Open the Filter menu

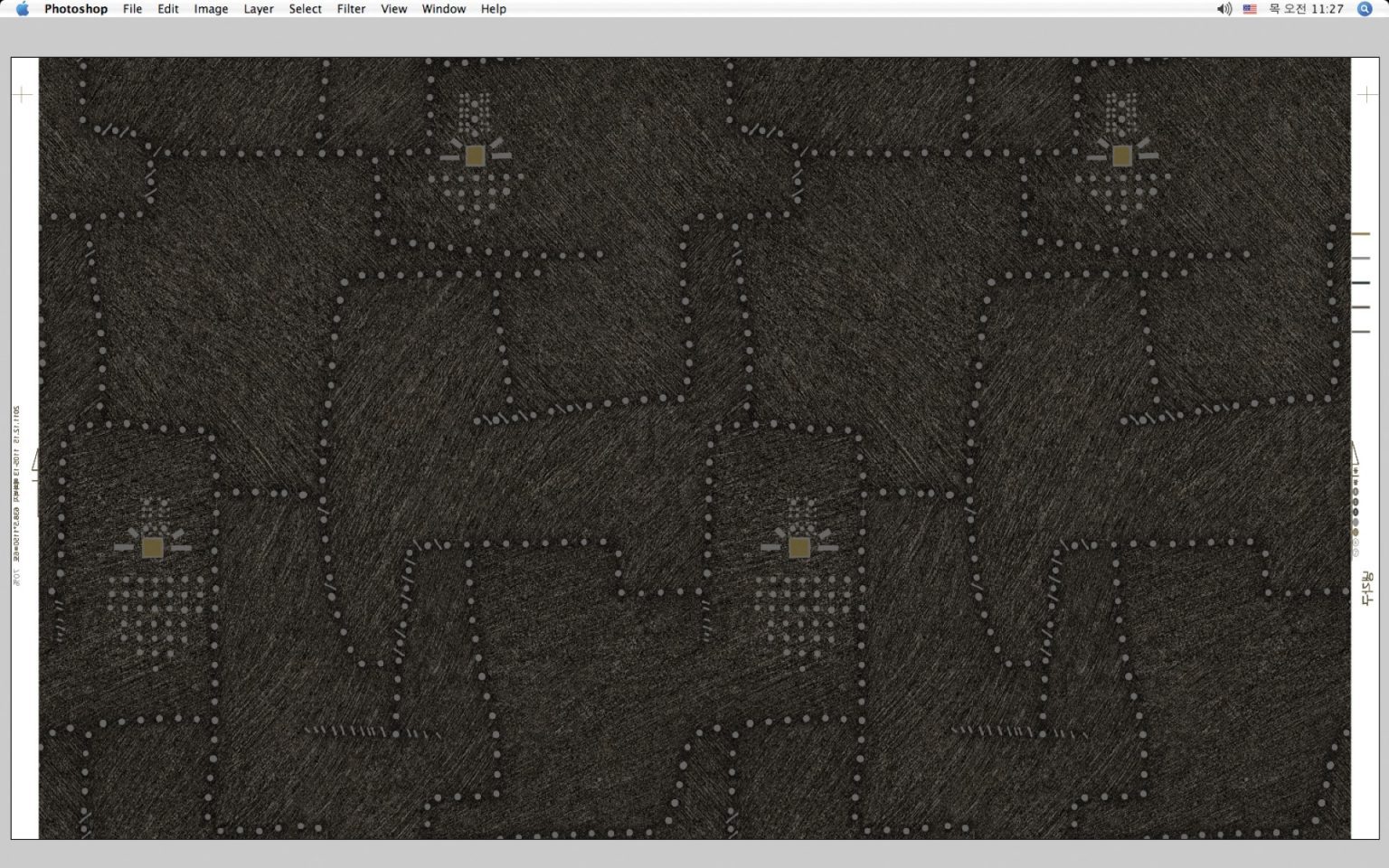pyautogui.click(x=351, y=9)
